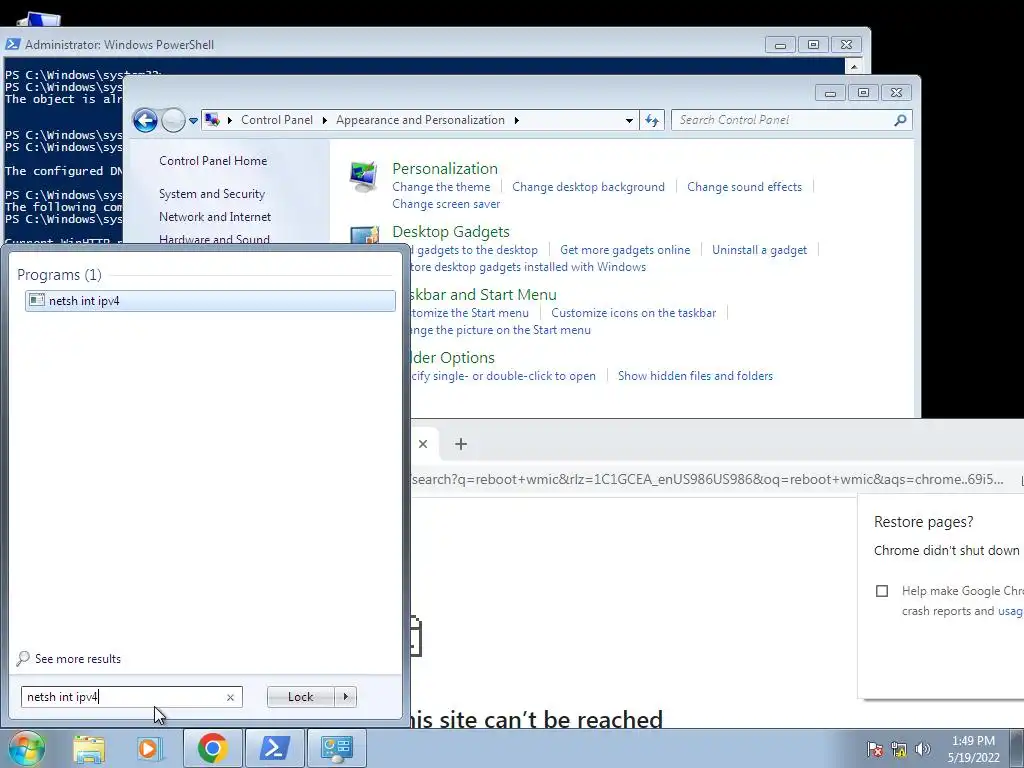This screenshot has width=1024, height=768.
Task: Click Change sound effects
Action: [744, 187]
